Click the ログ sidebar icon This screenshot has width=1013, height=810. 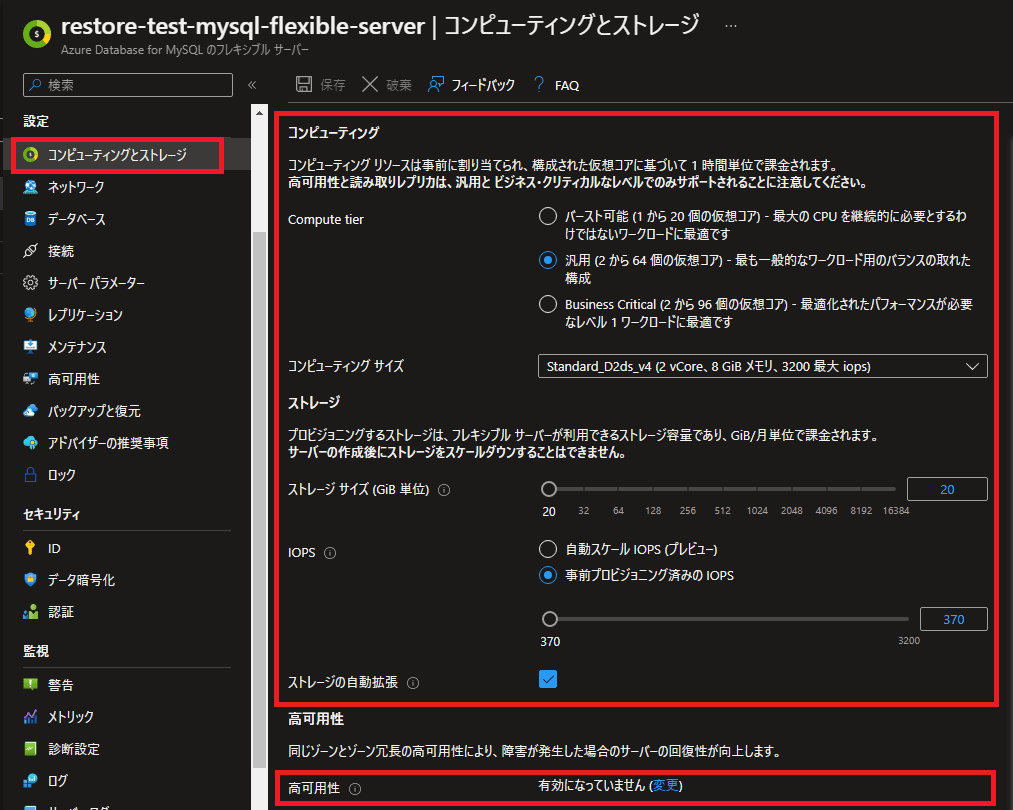(x=30, y=780)
